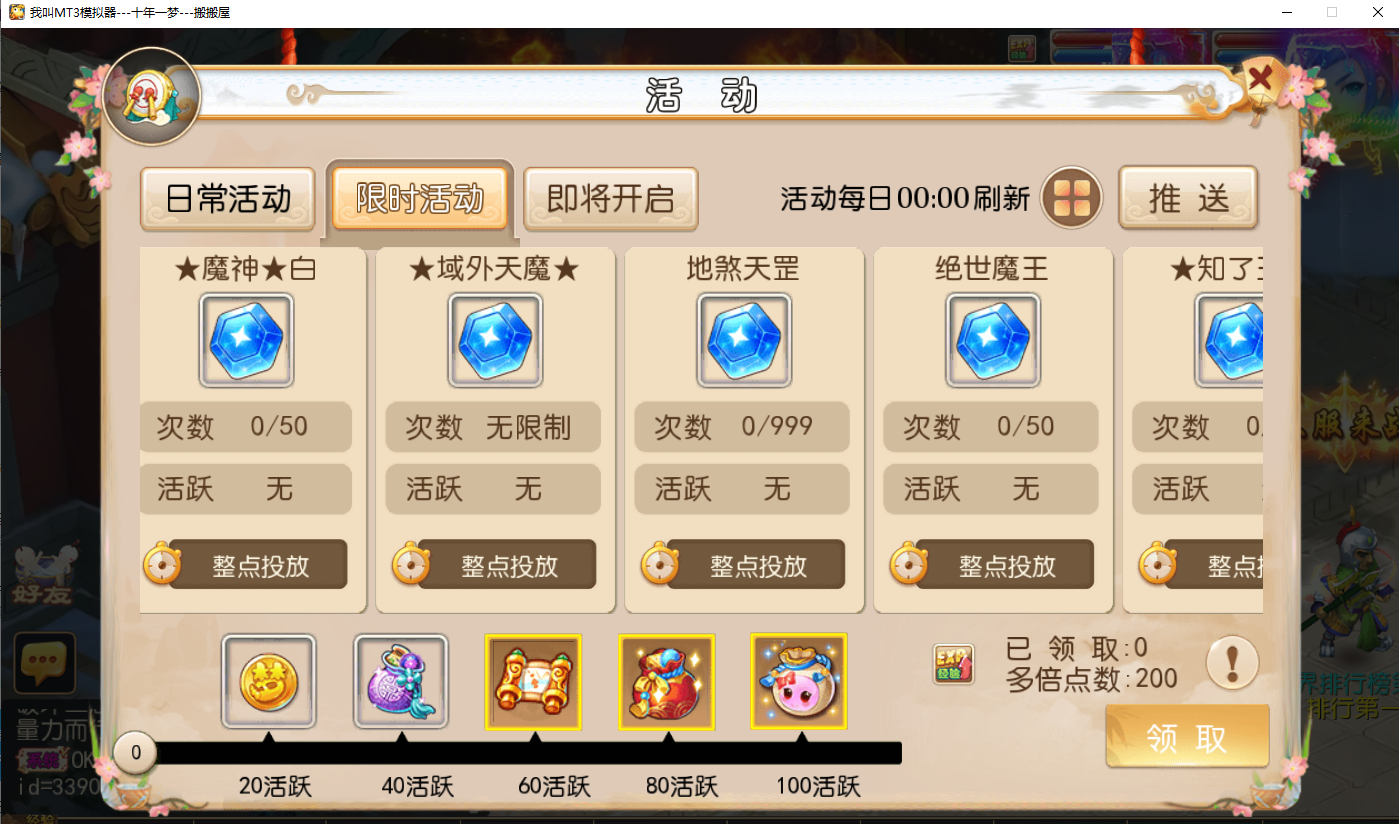The width and height of the screenshot is (1399, 824).
Task: Open the gold coin 20活跃 reward
Action: [268, 682]
